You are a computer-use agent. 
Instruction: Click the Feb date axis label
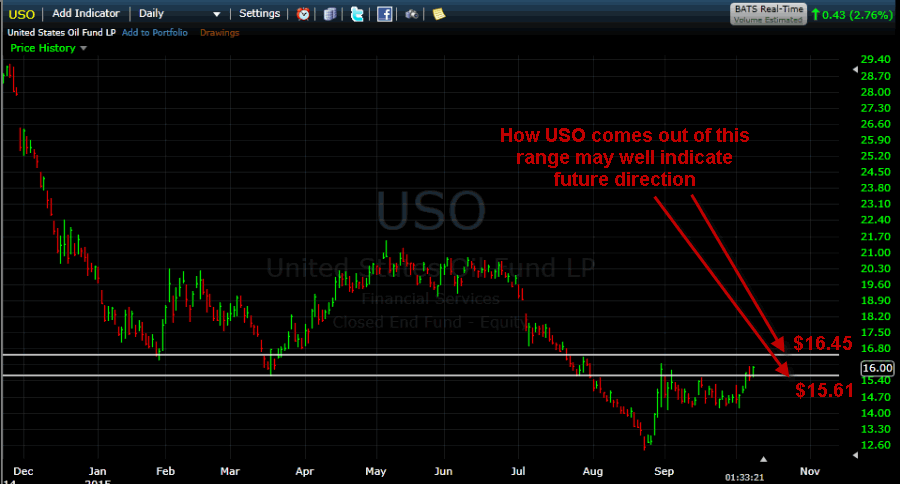(165, 471)
